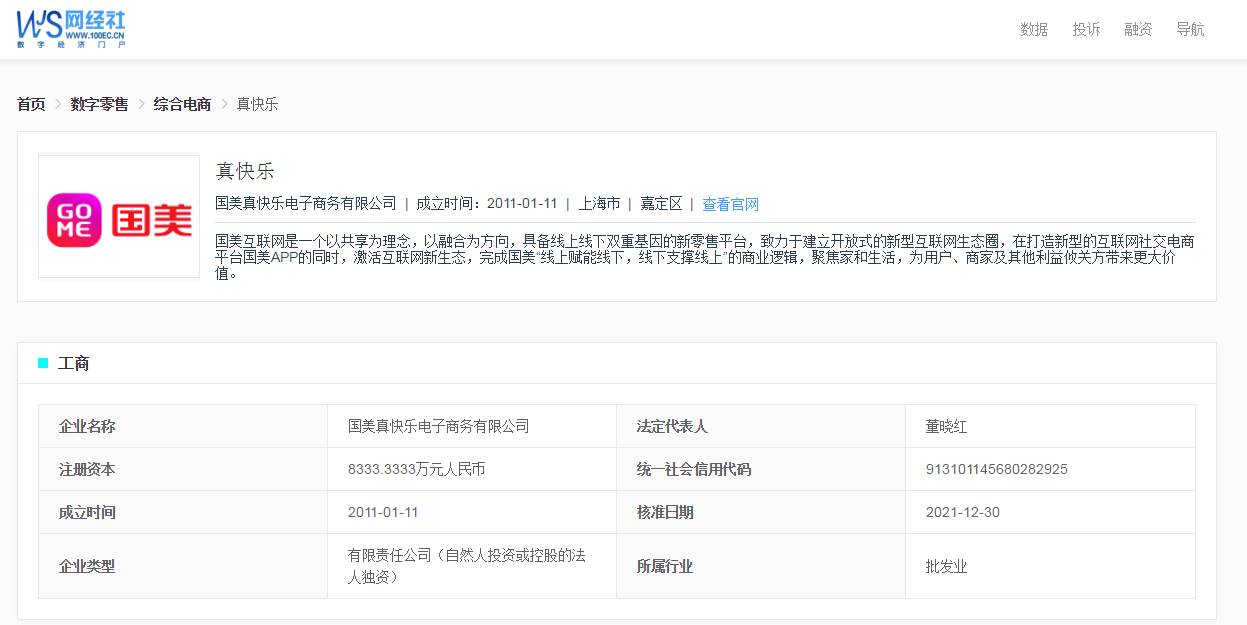1247x625 pixels.
Task: Click 董晓红 table cell
Action: (x=946, y=426)
